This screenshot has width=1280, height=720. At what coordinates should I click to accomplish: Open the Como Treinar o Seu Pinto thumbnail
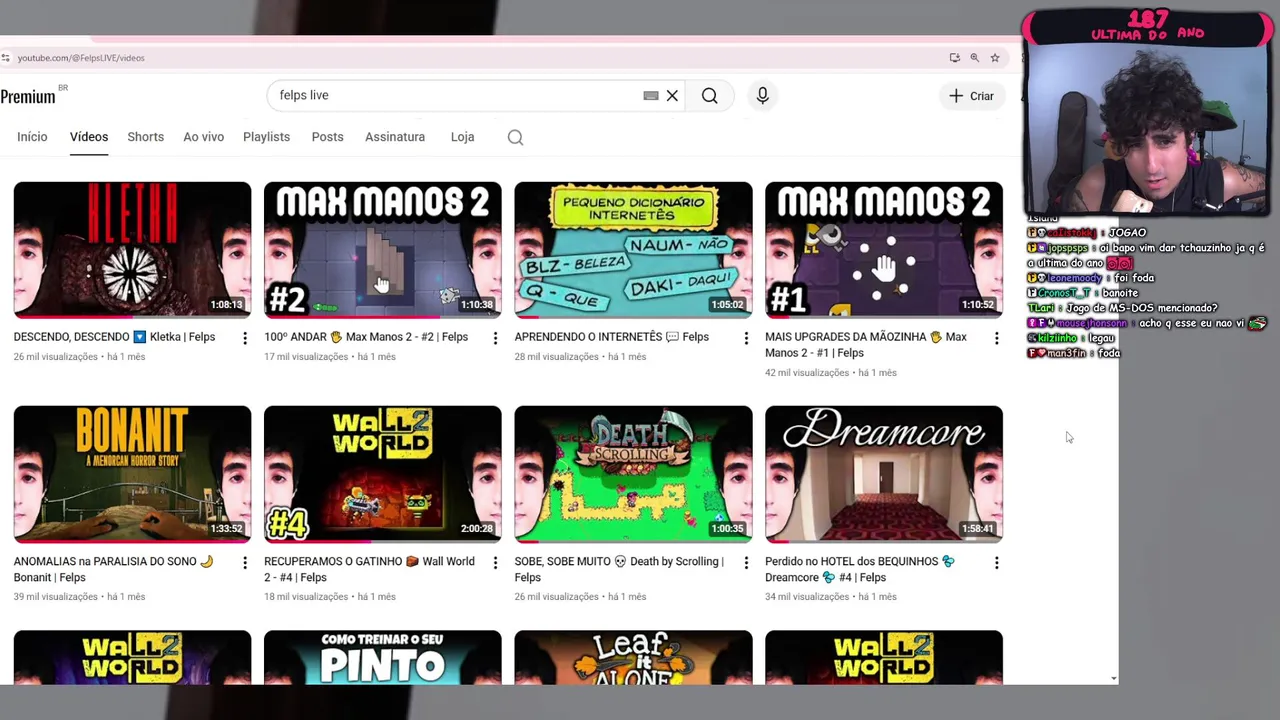tap(383, 658)
